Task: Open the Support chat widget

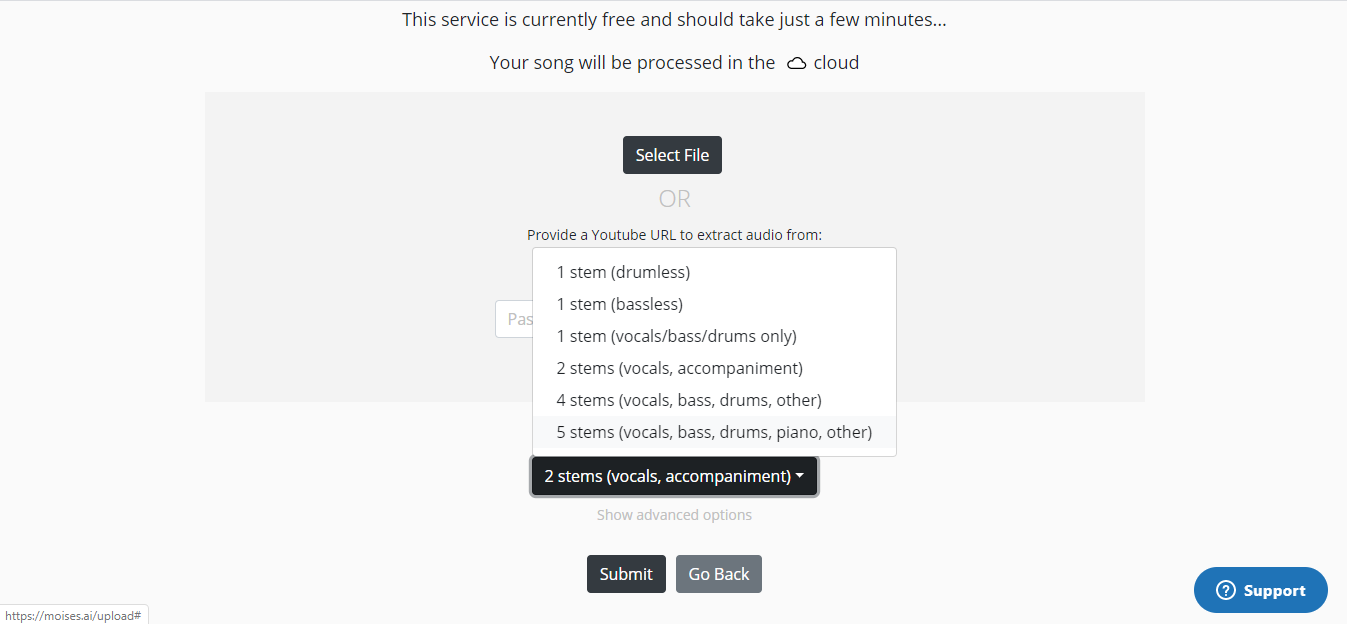Action: point(1261,590)
